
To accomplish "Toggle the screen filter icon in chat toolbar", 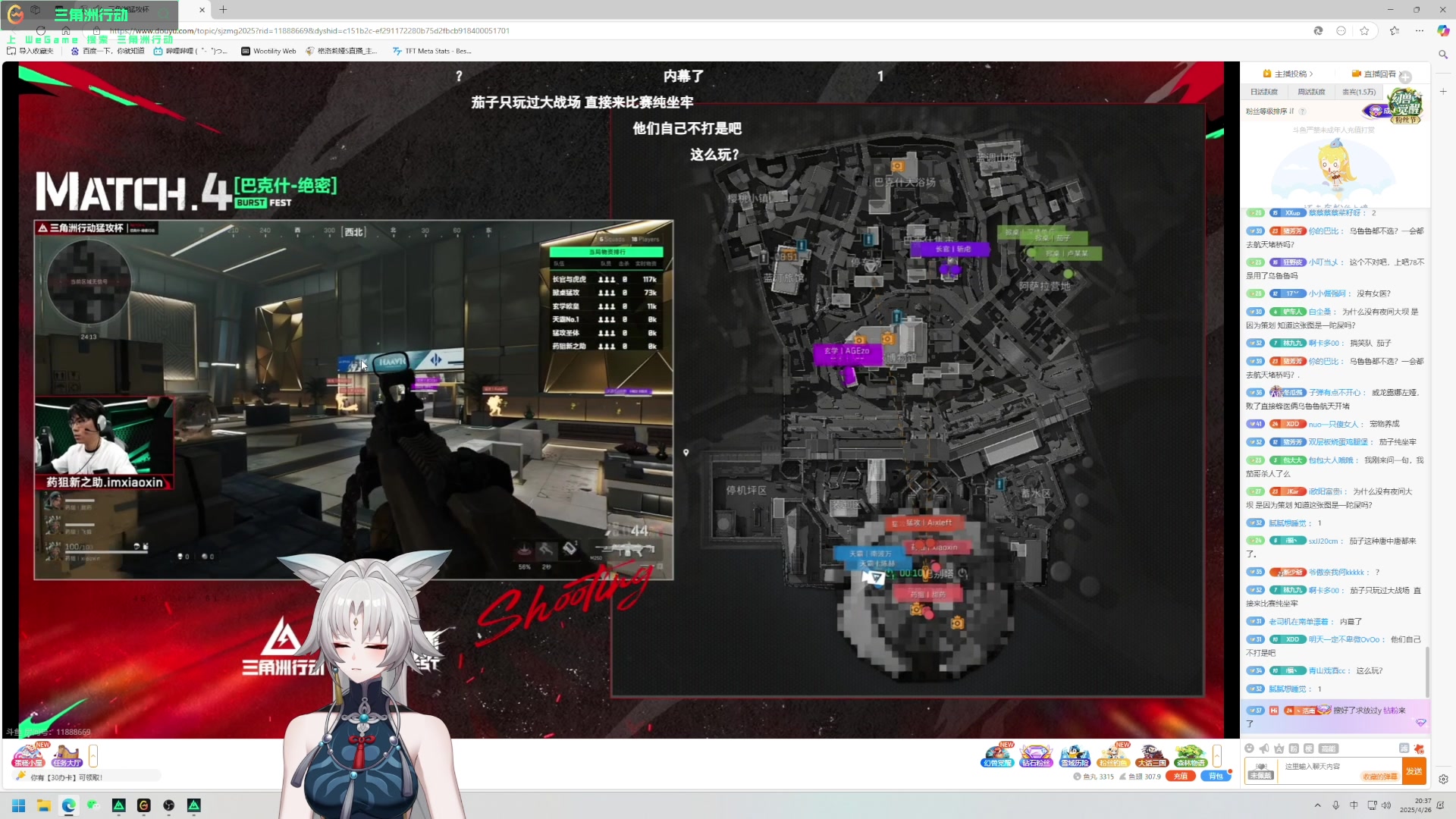I will click(x=1404, y=748).
